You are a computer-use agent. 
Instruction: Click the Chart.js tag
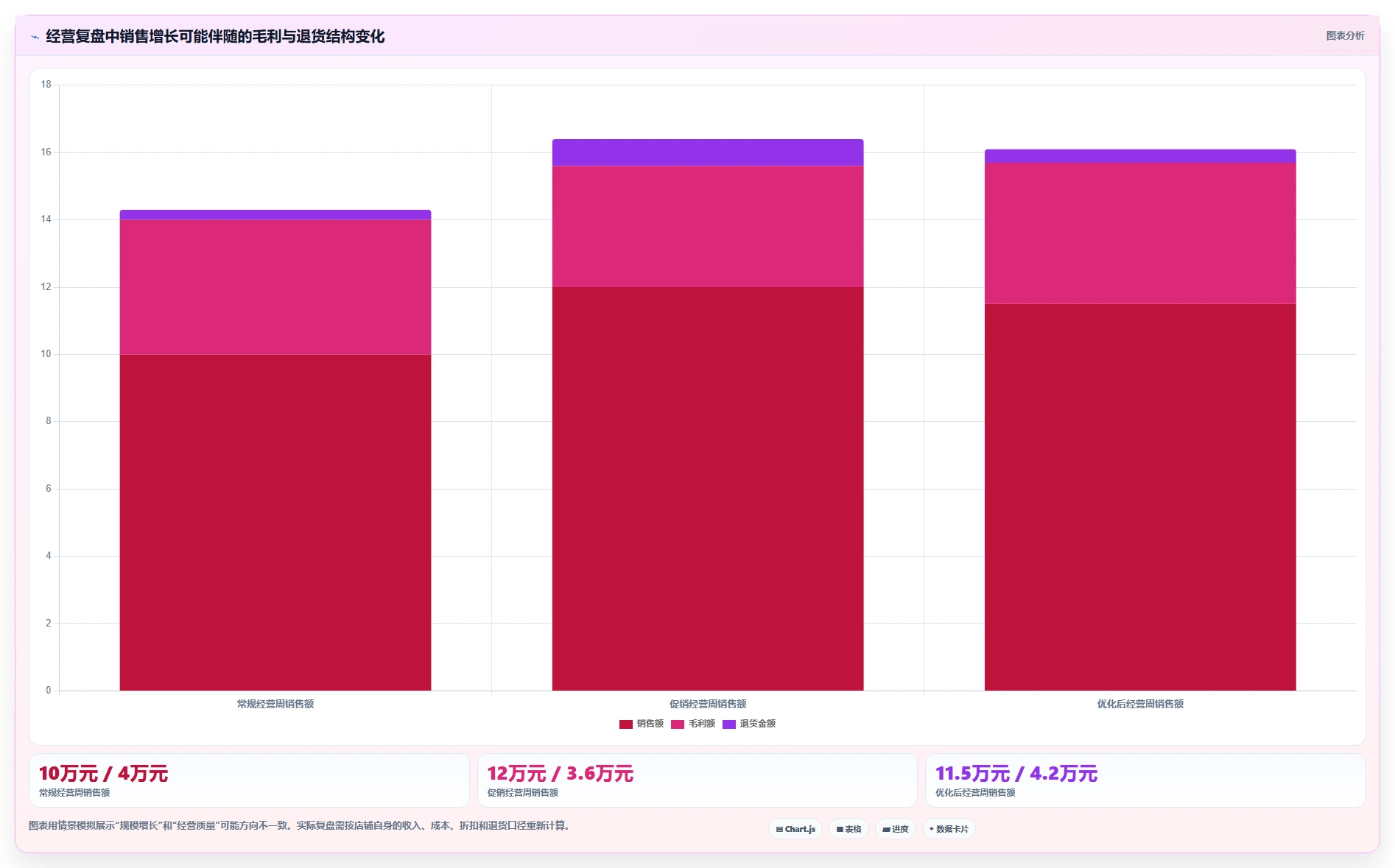tap(795, 829)
